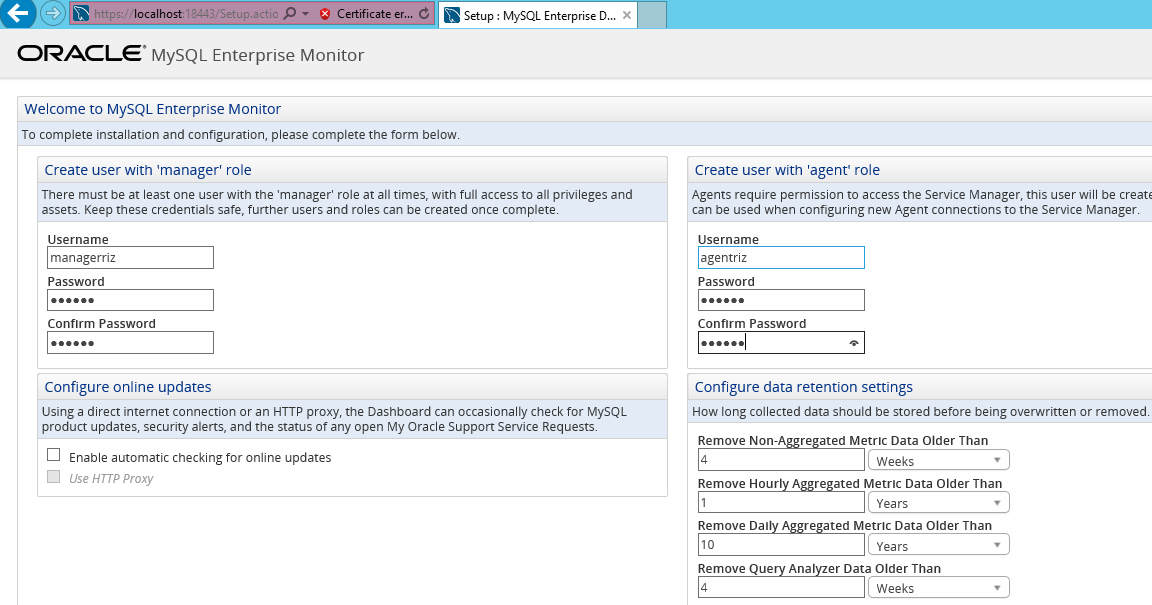Viewport: 1152px width, 605px height.
Task: Click the browser Back arrow button
Action: [17, 13]
